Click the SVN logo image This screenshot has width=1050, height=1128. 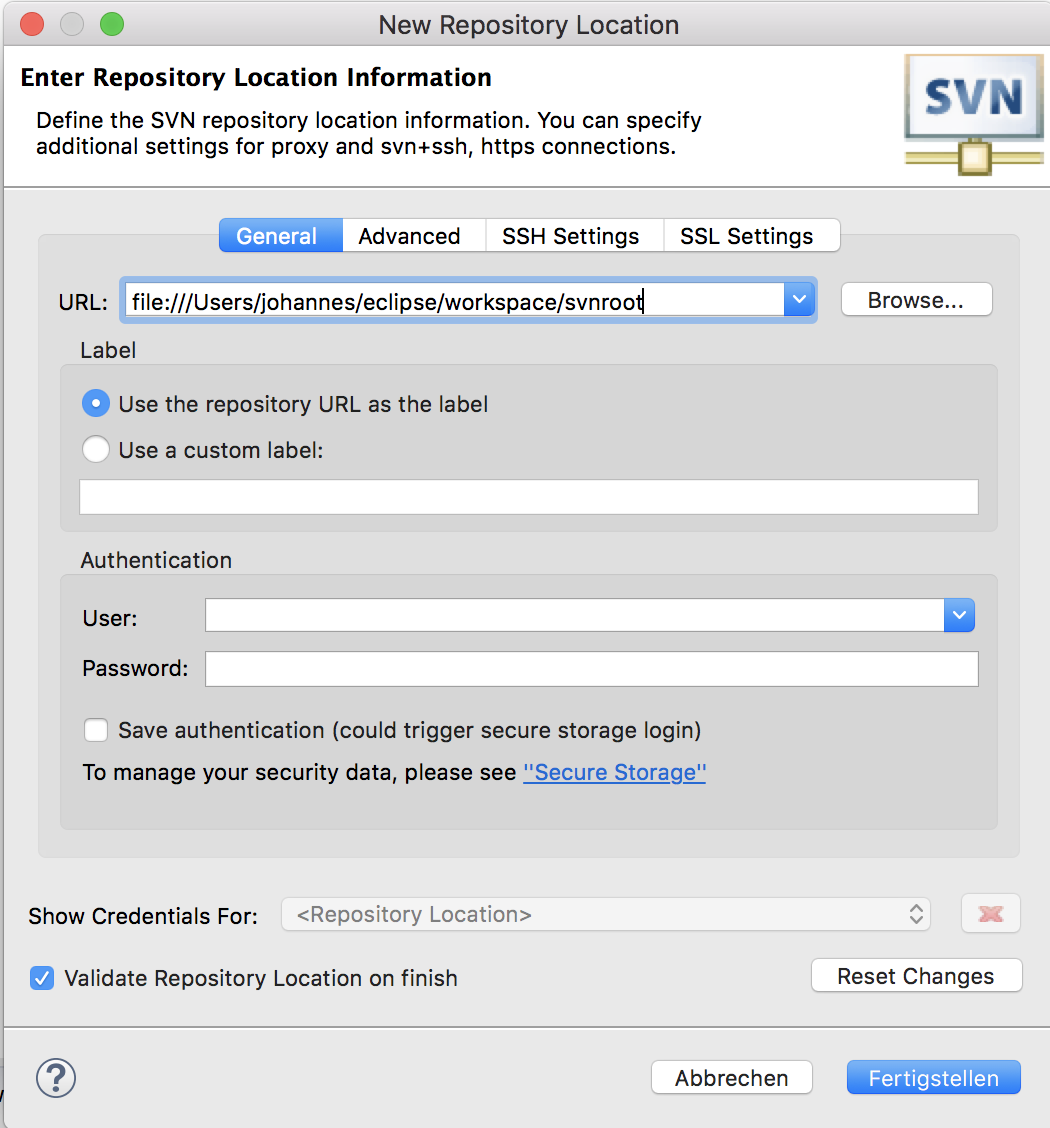coord(974,114)
